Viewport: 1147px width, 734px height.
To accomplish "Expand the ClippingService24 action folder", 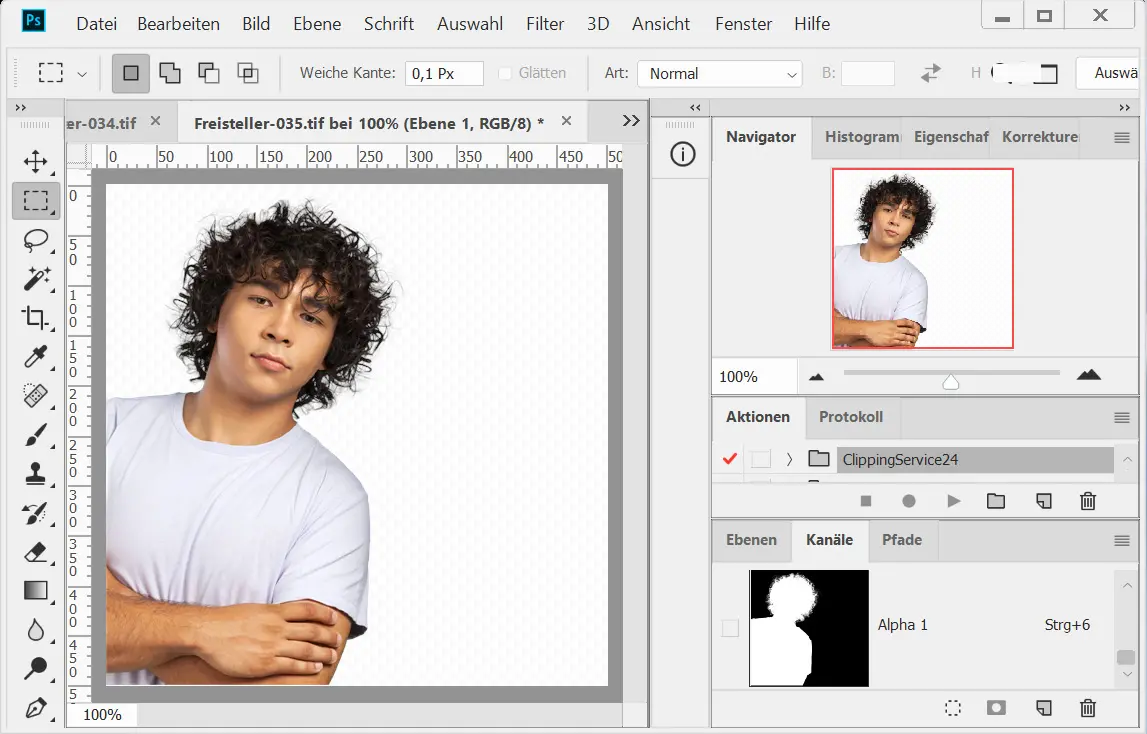I will click(790, 459).
